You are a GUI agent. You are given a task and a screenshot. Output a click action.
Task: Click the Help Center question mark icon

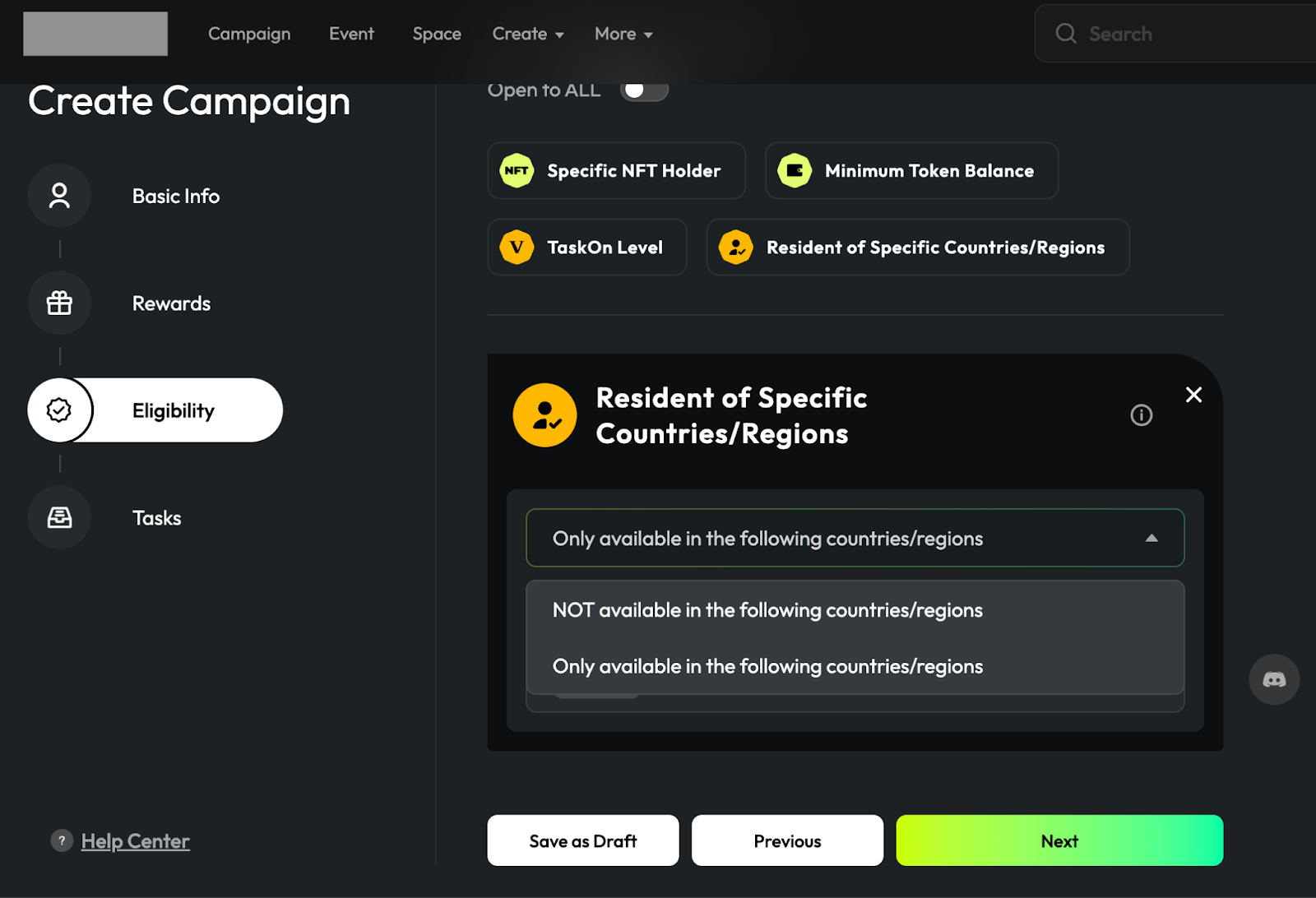click(x=62, y=840)
